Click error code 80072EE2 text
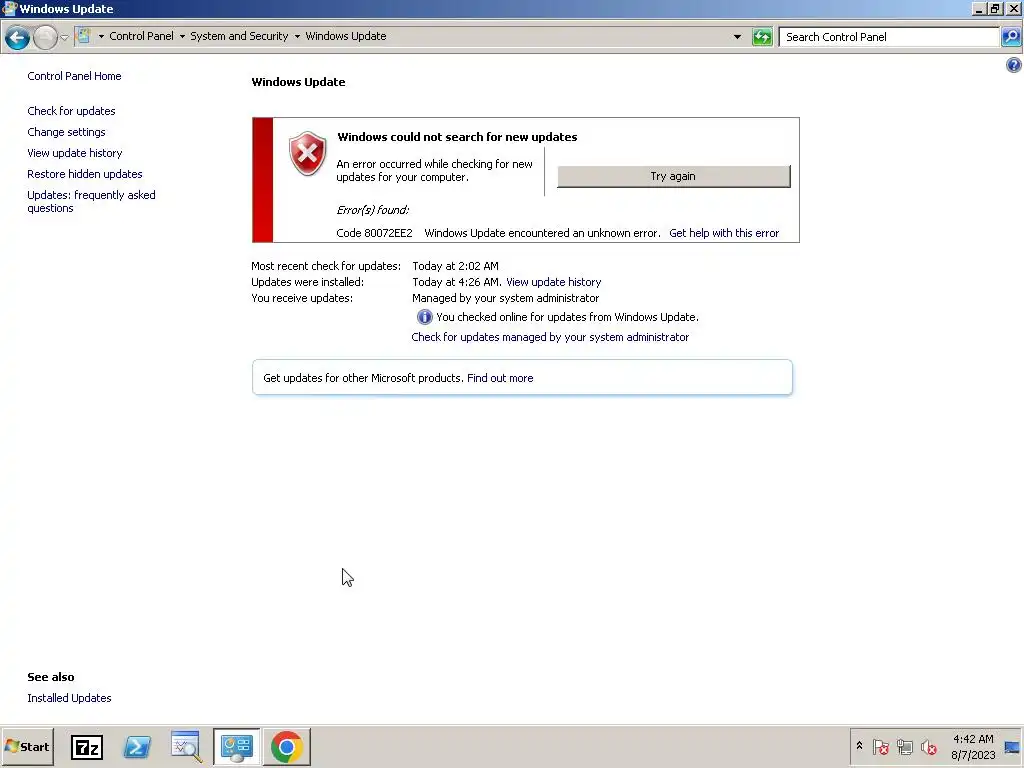 [374, 233]
